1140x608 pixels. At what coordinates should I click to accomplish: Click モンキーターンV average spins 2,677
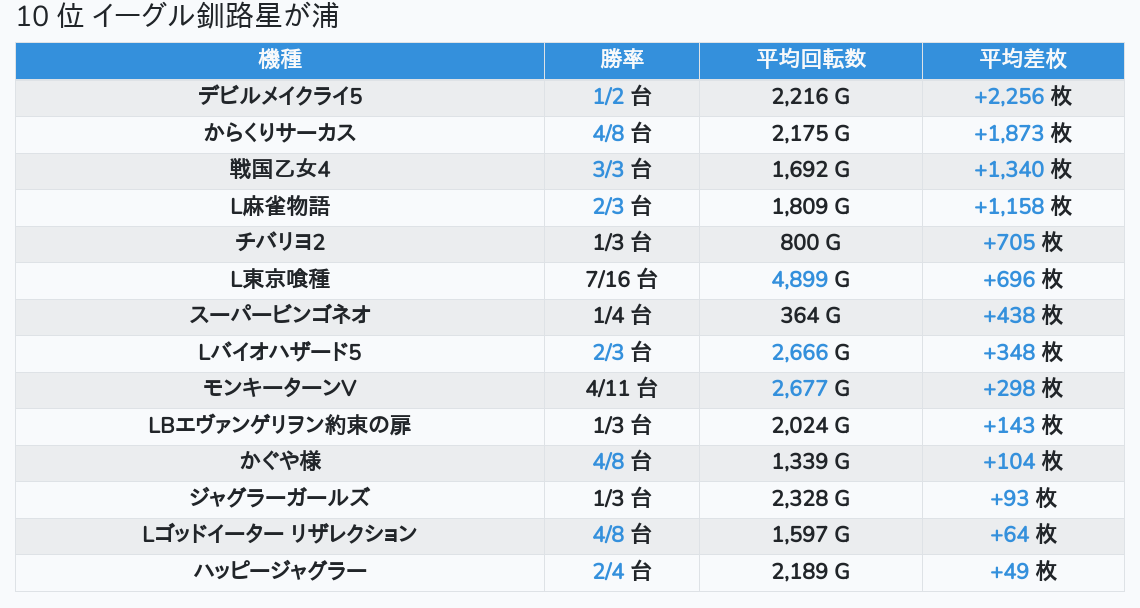pos(800,388)
